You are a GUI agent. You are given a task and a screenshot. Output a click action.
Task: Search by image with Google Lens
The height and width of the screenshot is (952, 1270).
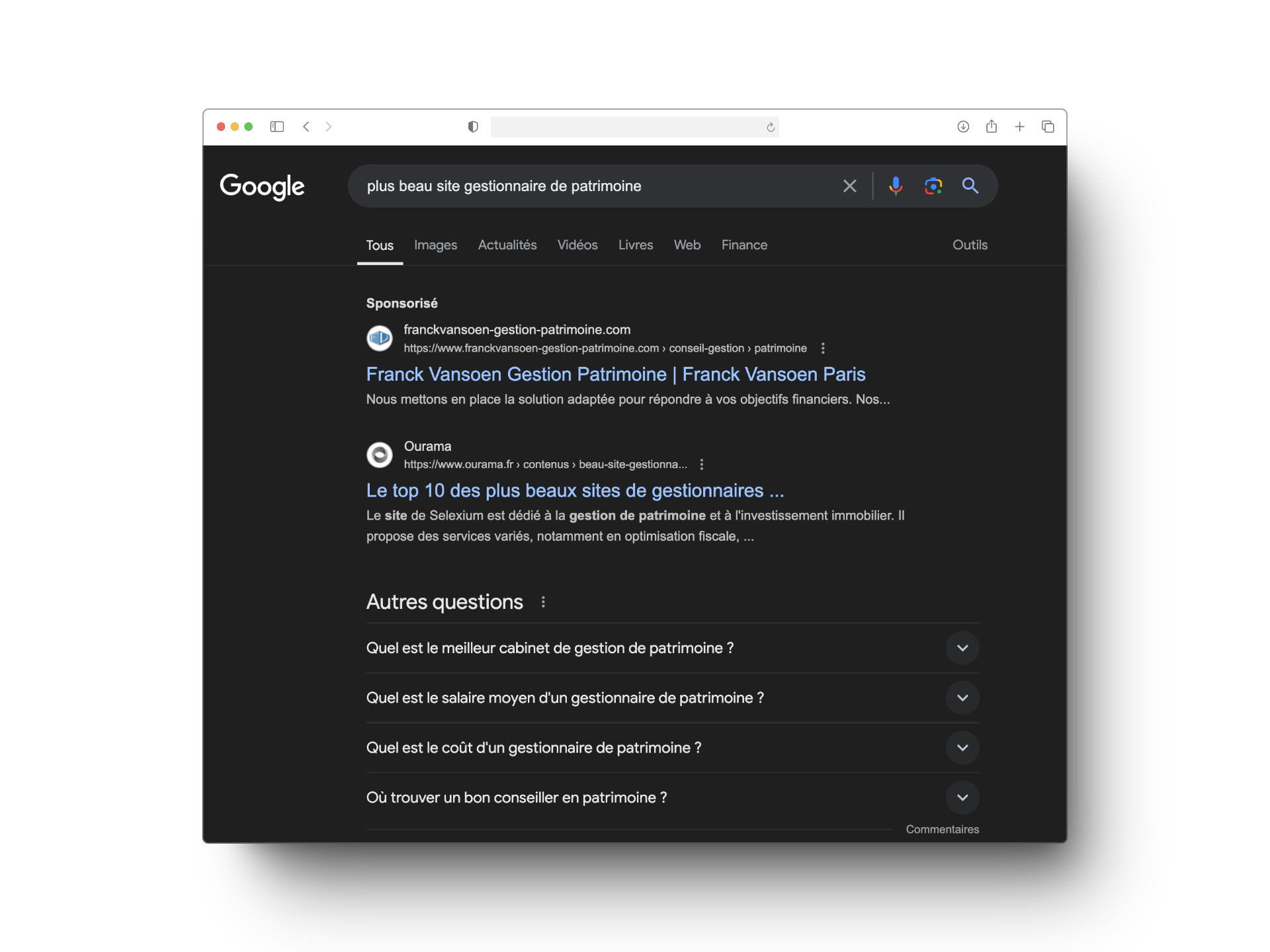click(x=933, y=186)
